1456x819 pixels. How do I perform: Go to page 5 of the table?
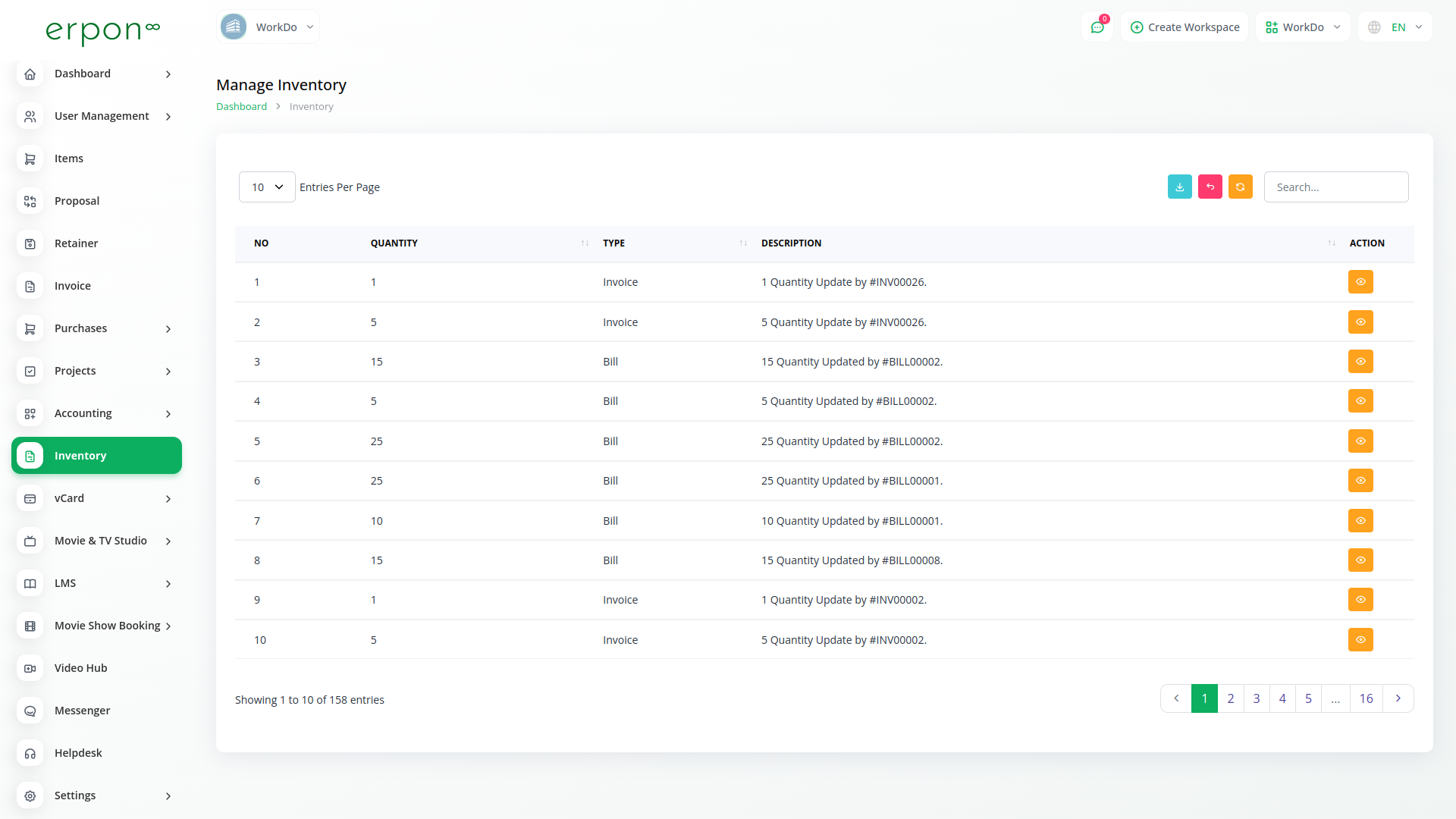tap(1308, 698)
